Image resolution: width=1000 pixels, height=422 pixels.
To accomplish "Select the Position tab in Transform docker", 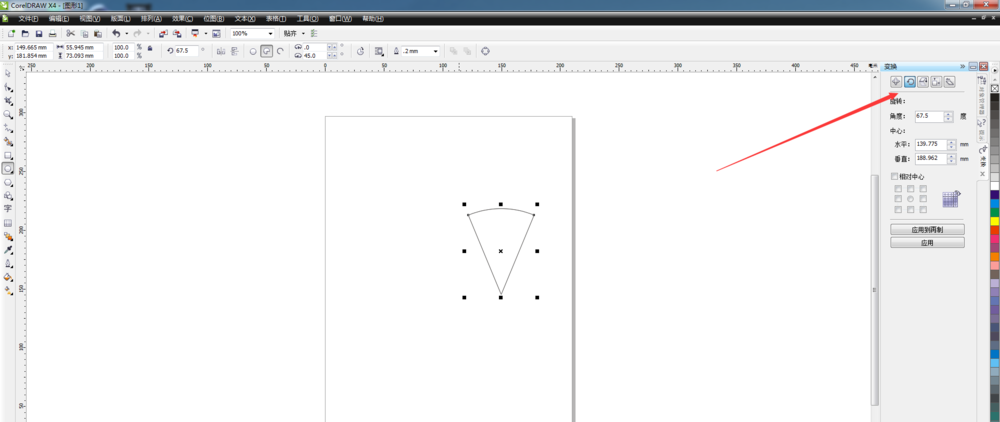I will click(896, 82).
